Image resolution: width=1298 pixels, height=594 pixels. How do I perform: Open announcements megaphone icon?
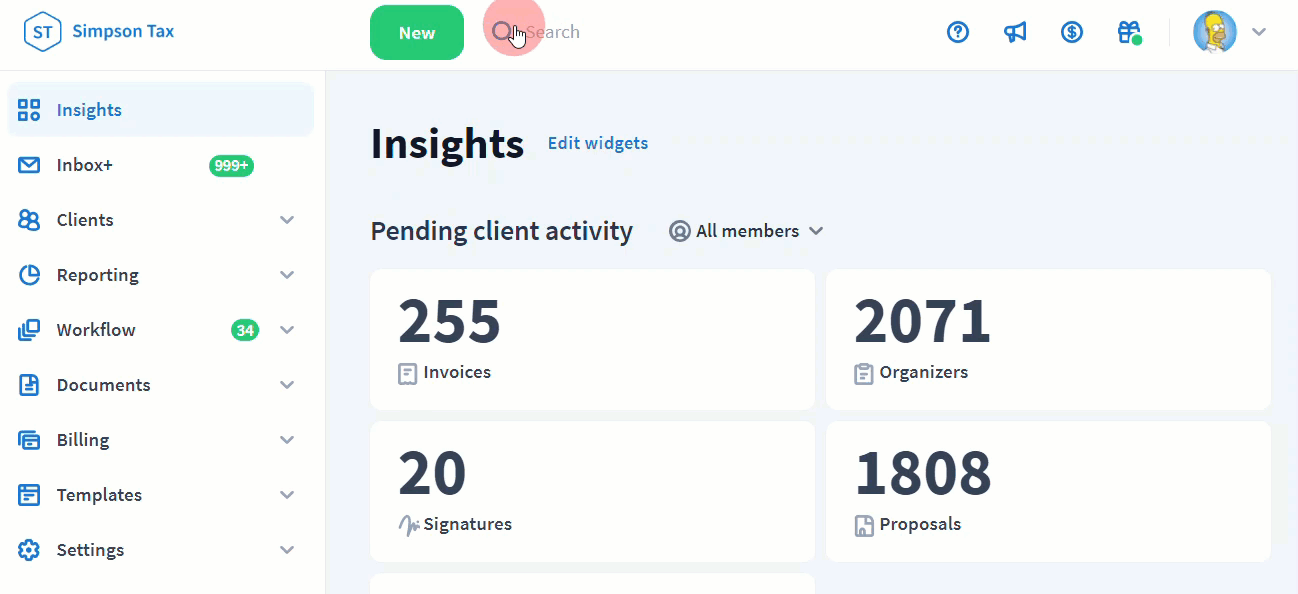(1015, 32)
